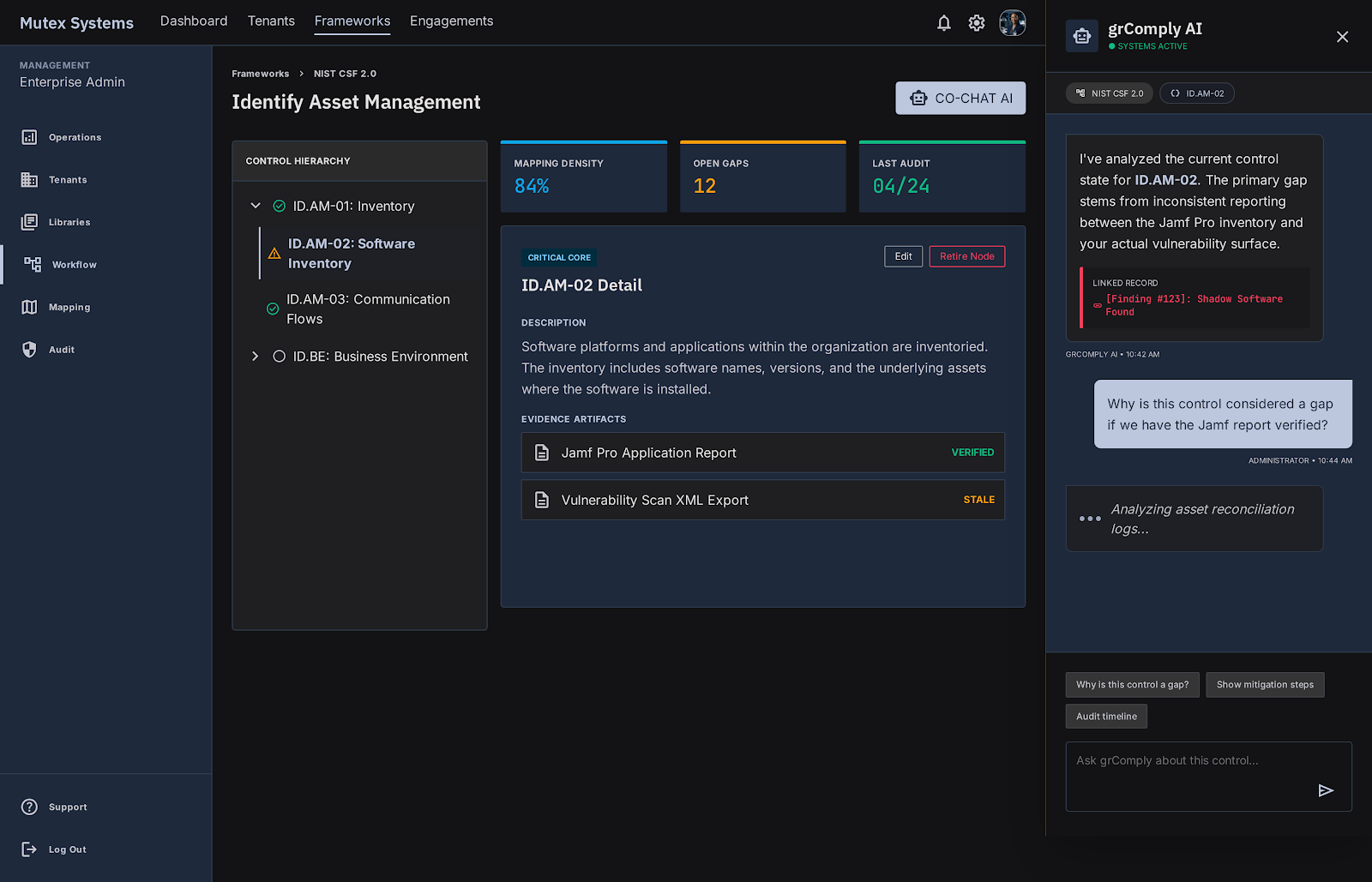Screen dimensions: 1372x882
Task: Close the grComply AI chat panel
Action: coord(1343,37)
